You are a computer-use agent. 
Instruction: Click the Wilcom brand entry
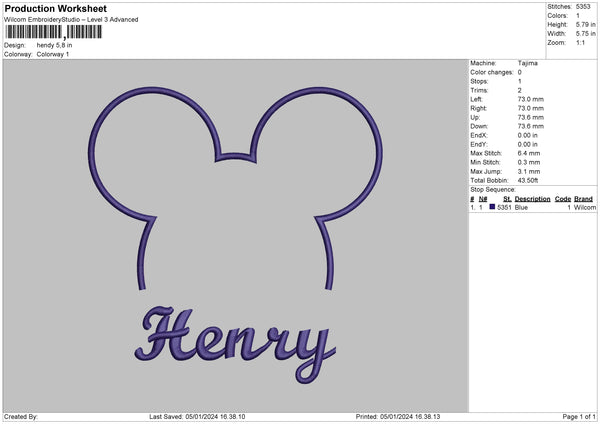pyautogui.click(x=585, y=207)
